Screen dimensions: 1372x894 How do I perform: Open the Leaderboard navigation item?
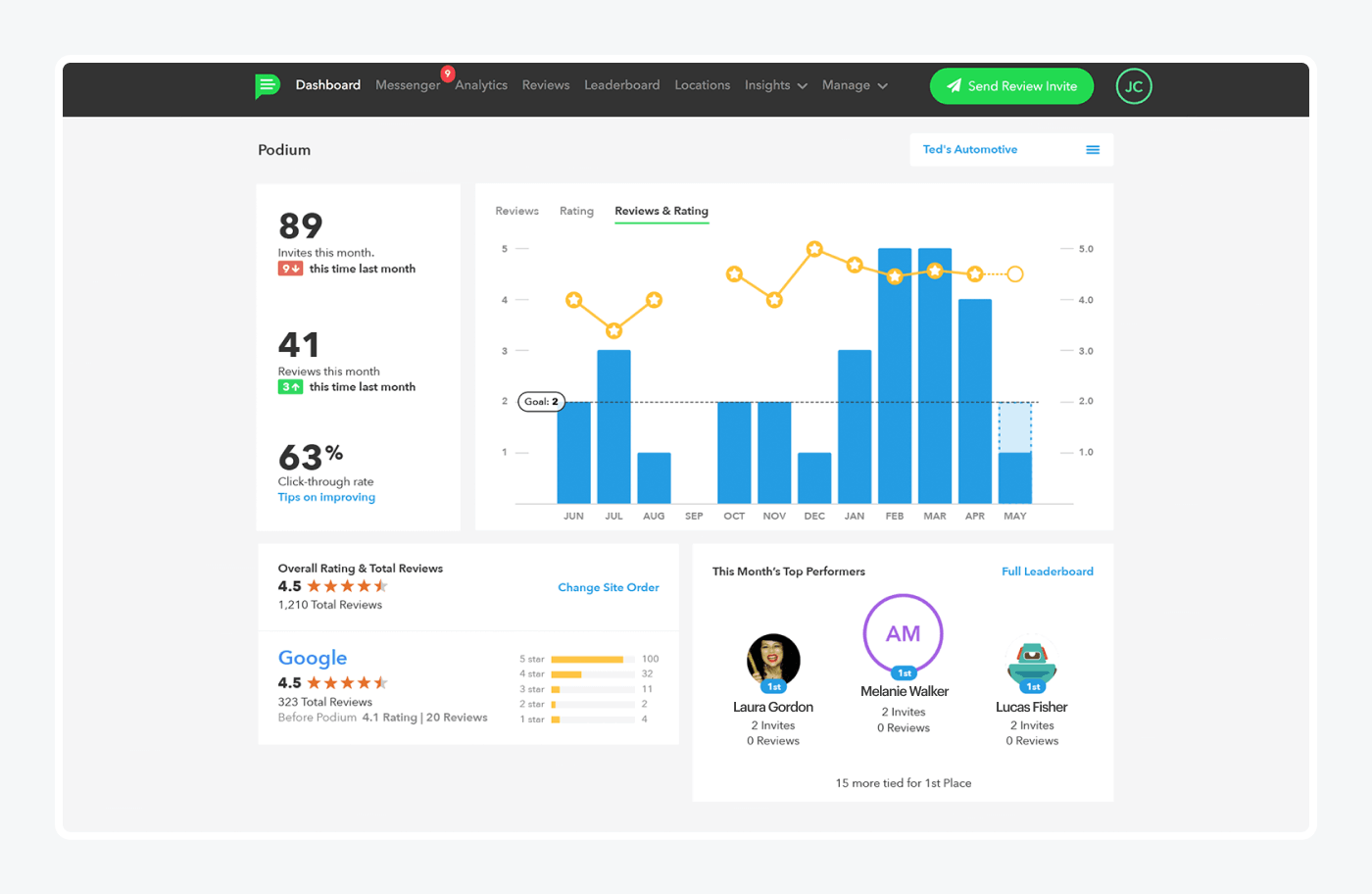click(x=621, y=85)
